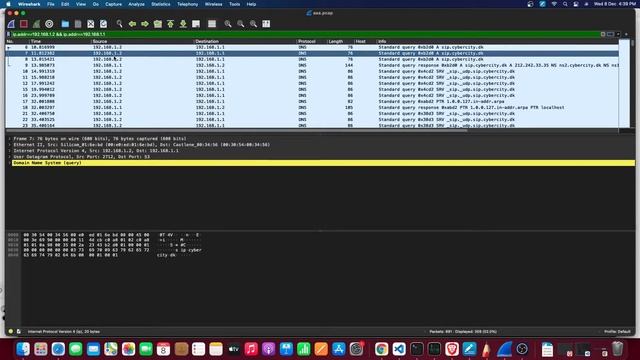Sort packets by the Destination column
Screen dimensions: 640x360
click(245, 42)
